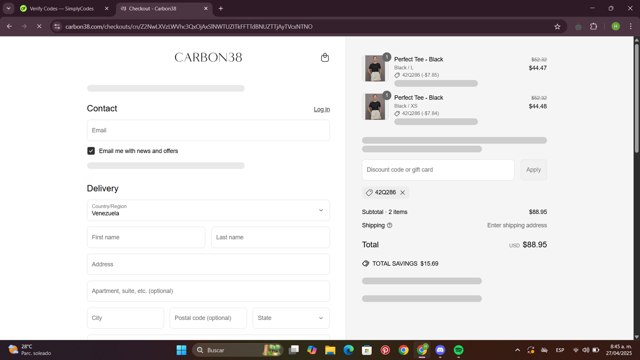Remove discount code 42Q286 with X
640x360 pixels.
pos(402,193)
